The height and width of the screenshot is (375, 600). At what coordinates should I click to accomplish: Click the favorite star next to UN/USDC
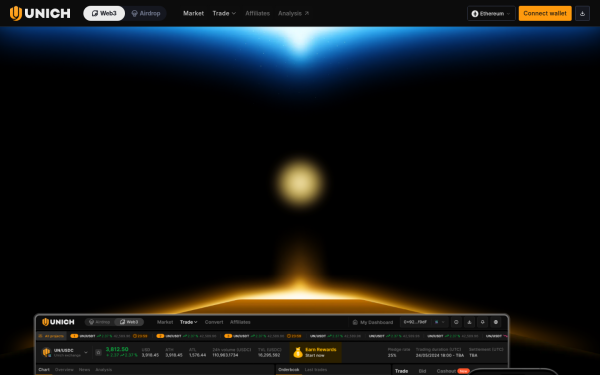point(98,352)
